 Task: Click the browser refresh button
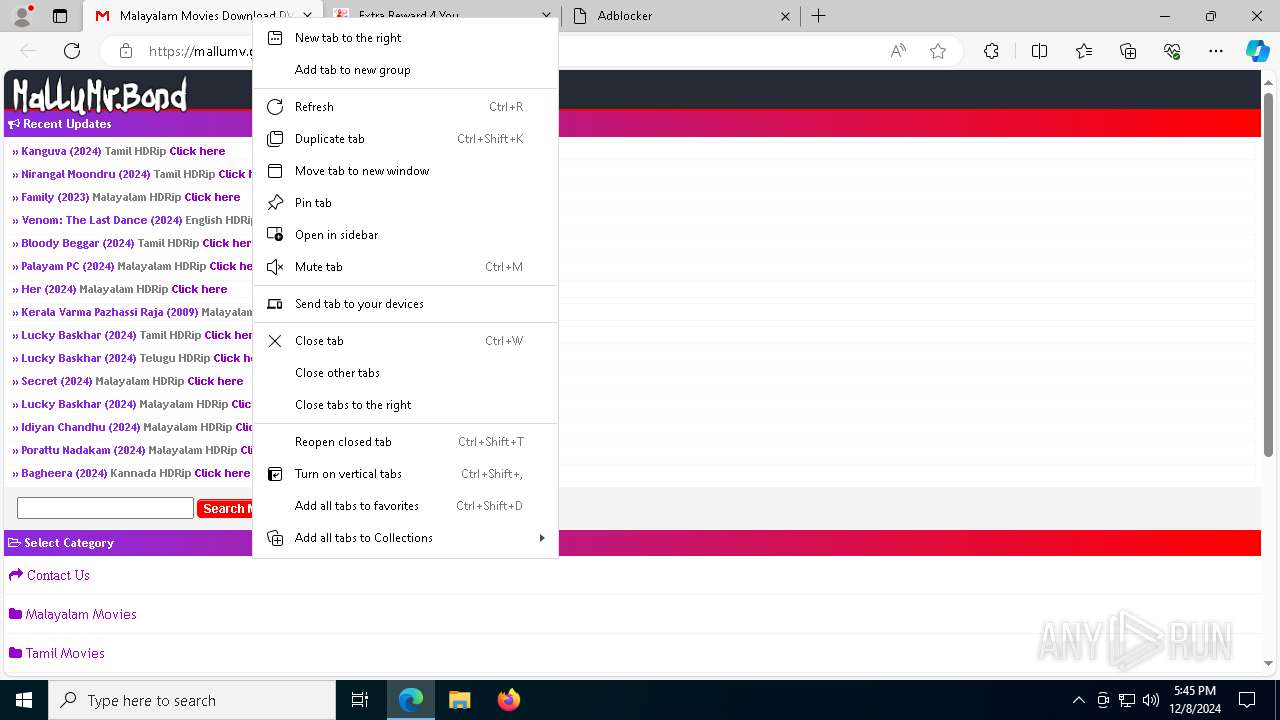click(72, 51)
